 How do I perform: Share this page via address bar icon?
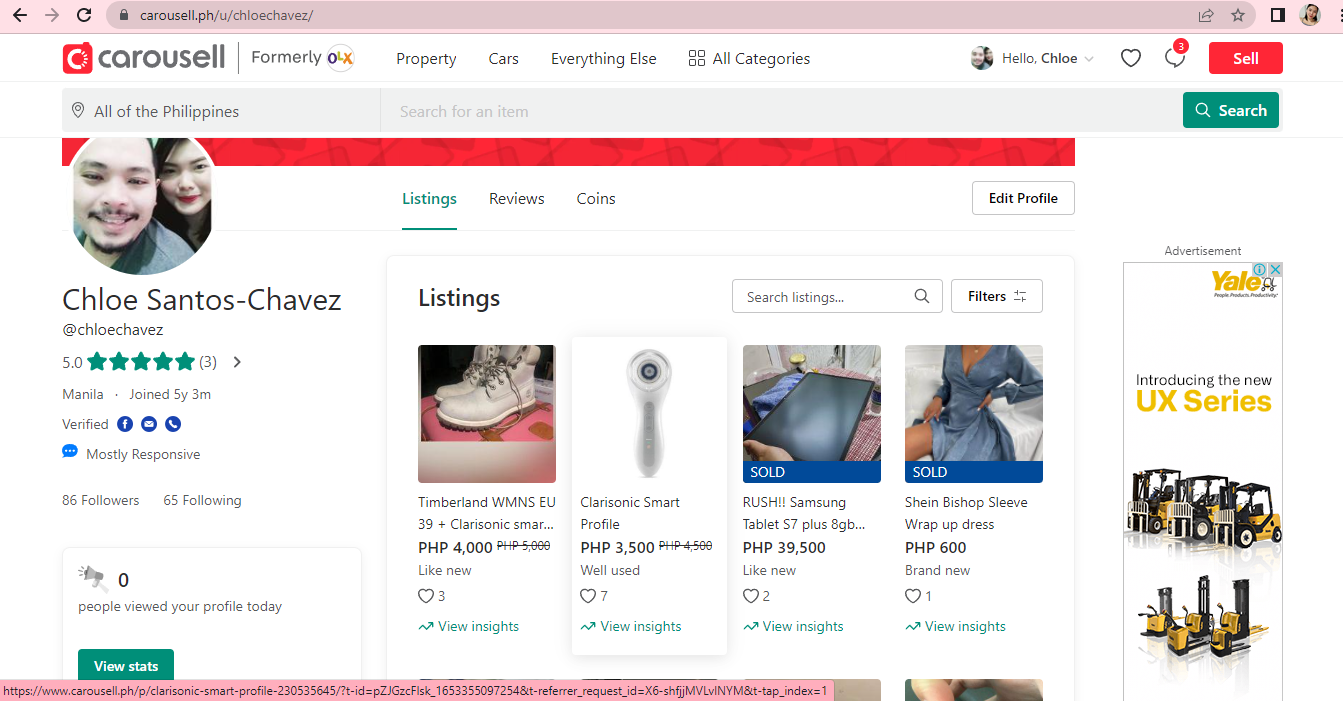coord(1206,15)
